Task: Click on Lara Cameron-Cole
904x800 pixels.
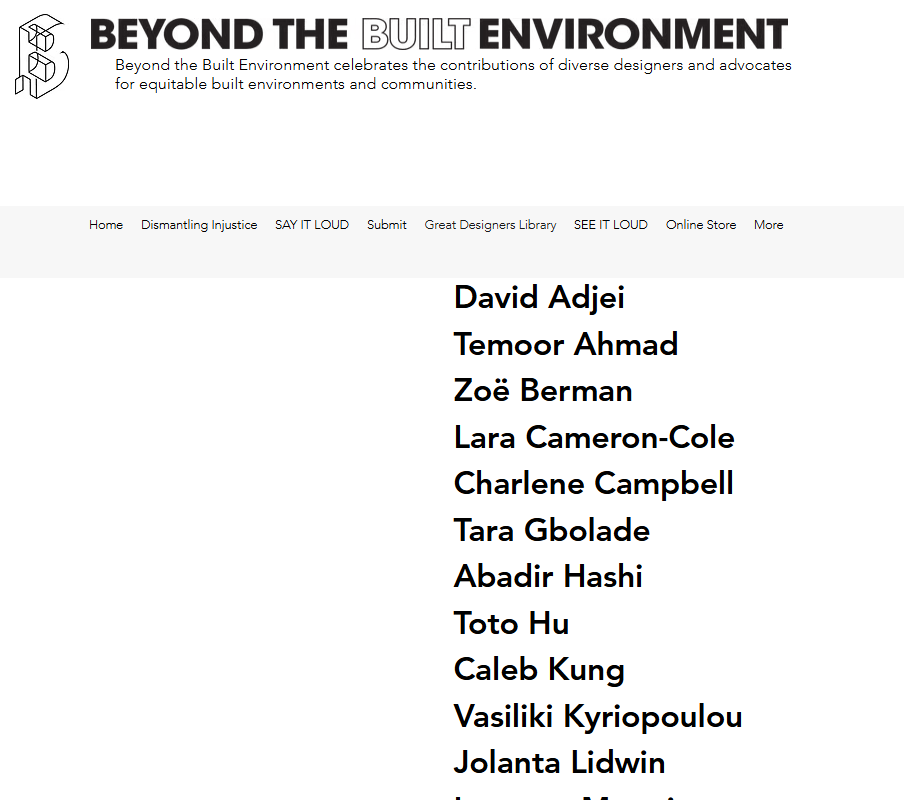Action: pyautogui.click(x=594, y=438)
